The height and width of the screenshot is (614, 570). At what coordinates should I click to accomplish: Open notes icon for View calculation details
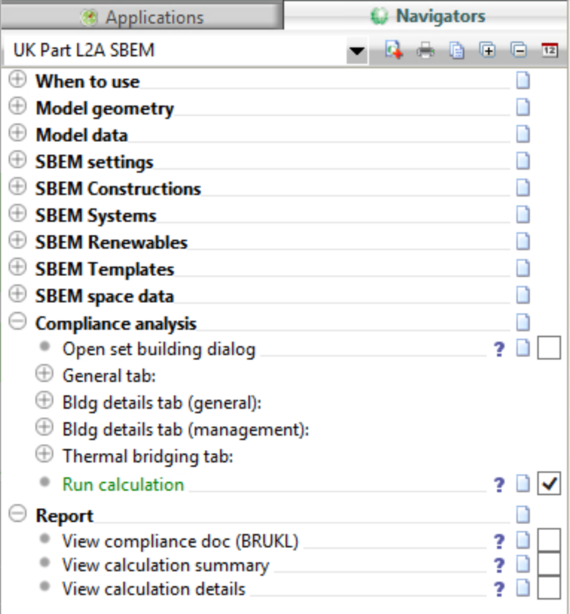pyautogui.click(x=523, y=588)
